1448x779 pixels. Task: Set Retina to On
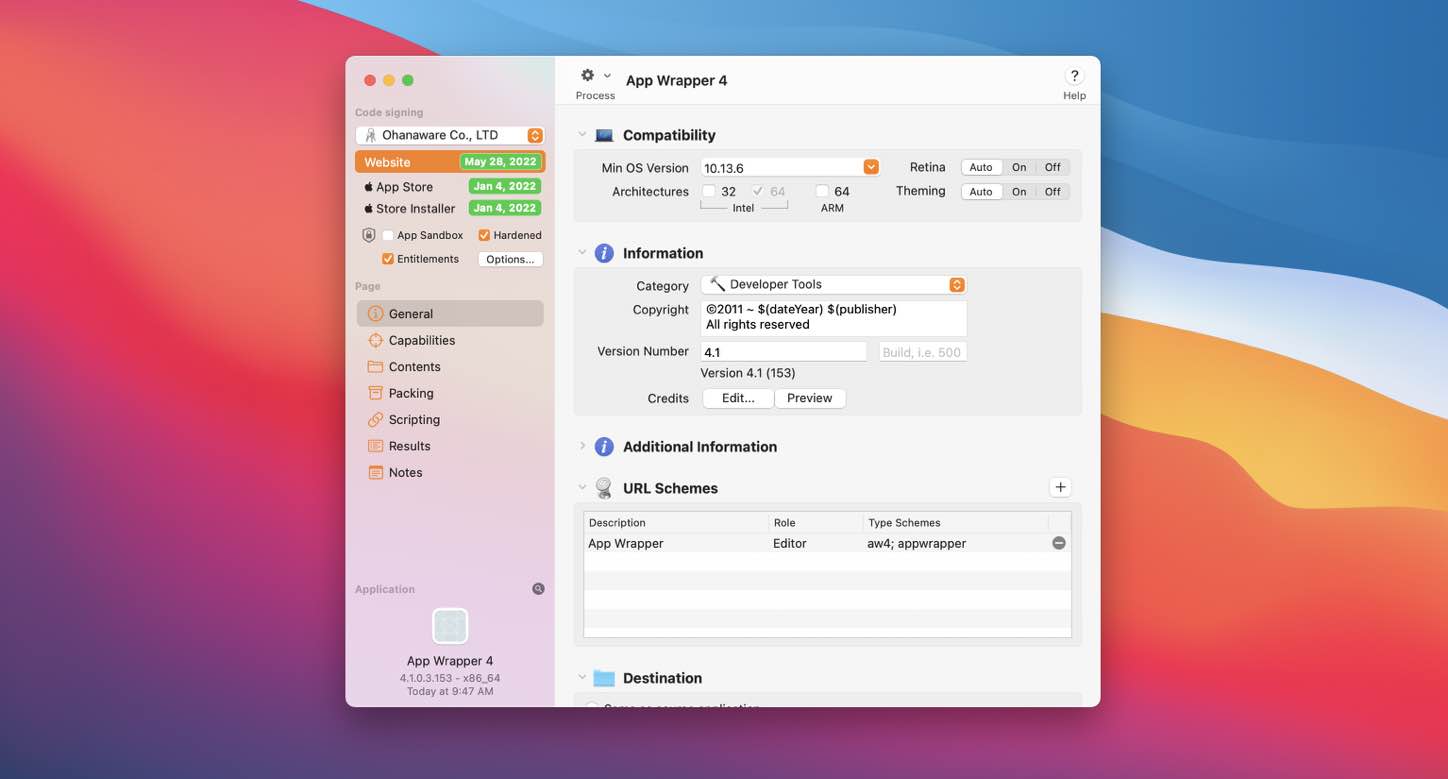point(1019,167)
